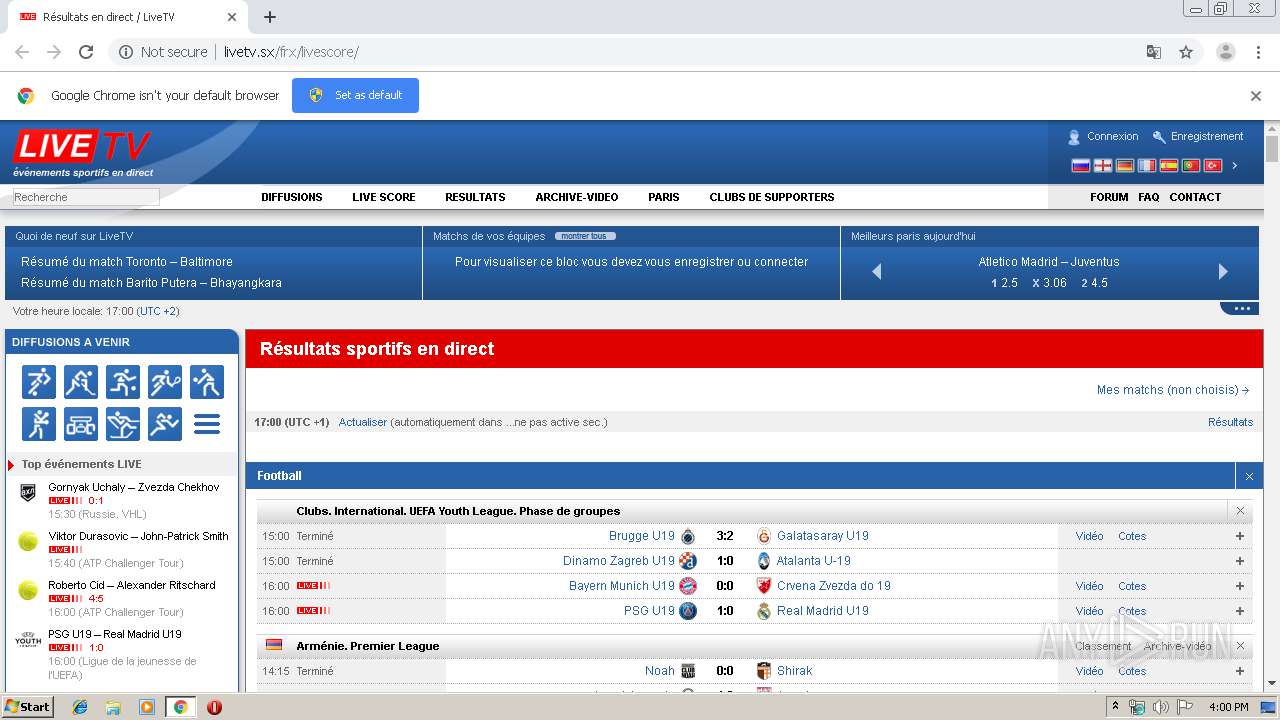The width and height of the screenshot is (1280, 720).
Task: Open RESULTATS menu
Action: click(x=475, y=197)
